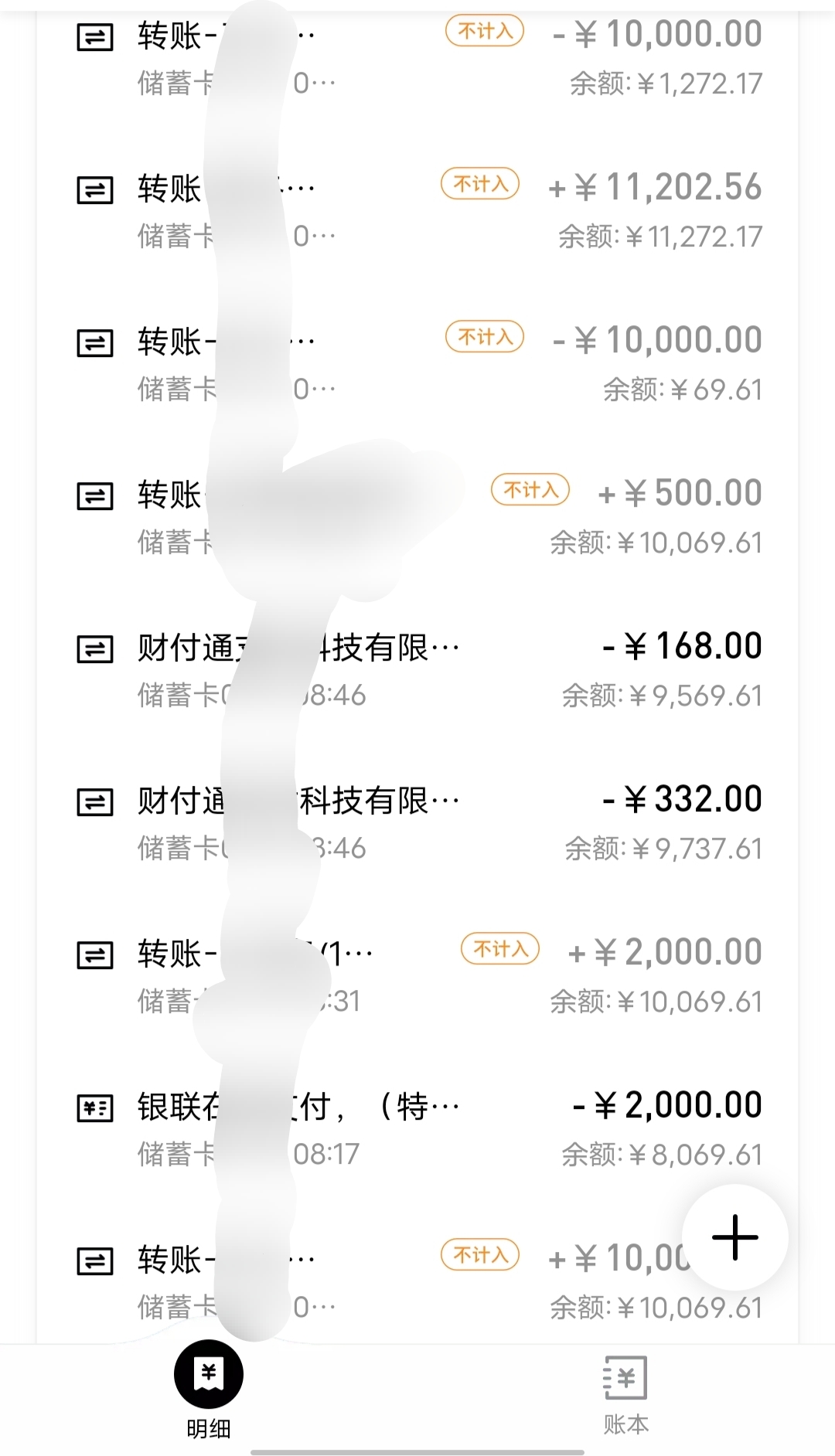Tap the transfer icon beside +¥500.00 entry
Image resolution: width=835 pixels, height=1456 pixels.
click(x=95, y=496)
